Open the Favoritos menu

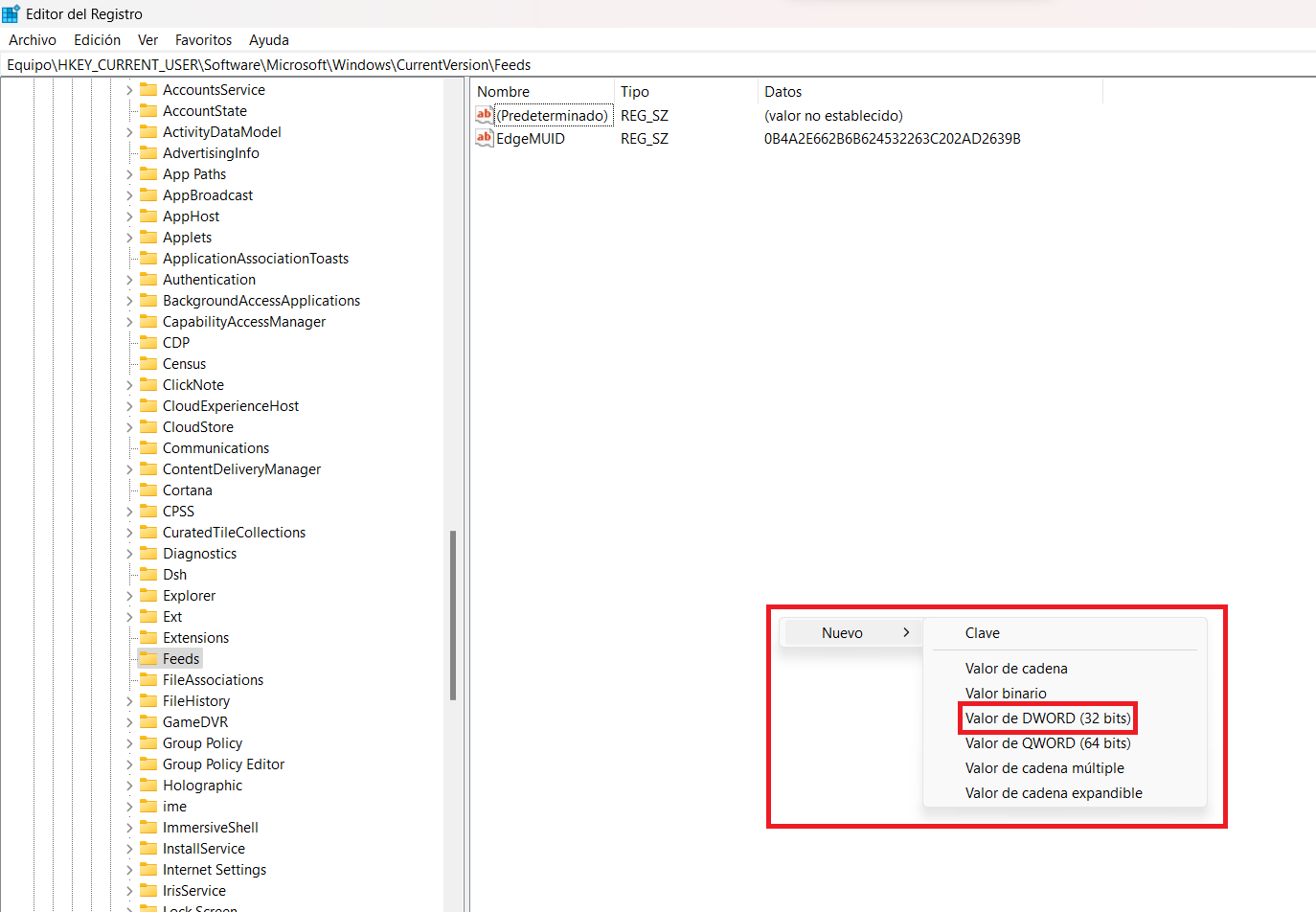[x=203, y=40]
